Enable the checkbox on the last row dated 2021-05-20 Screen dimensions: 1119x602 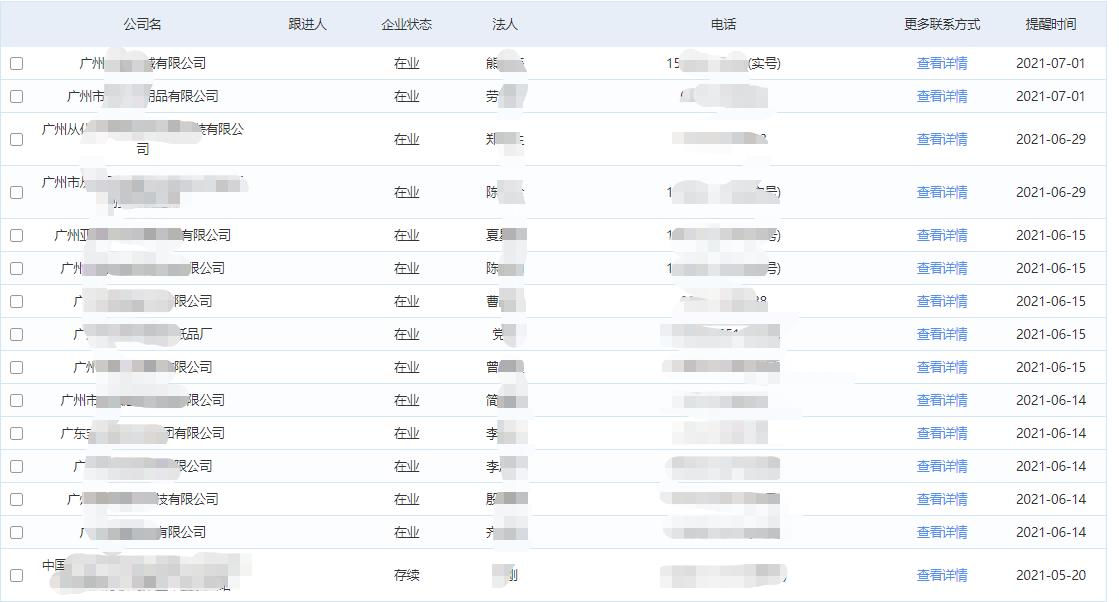[15, 575]
